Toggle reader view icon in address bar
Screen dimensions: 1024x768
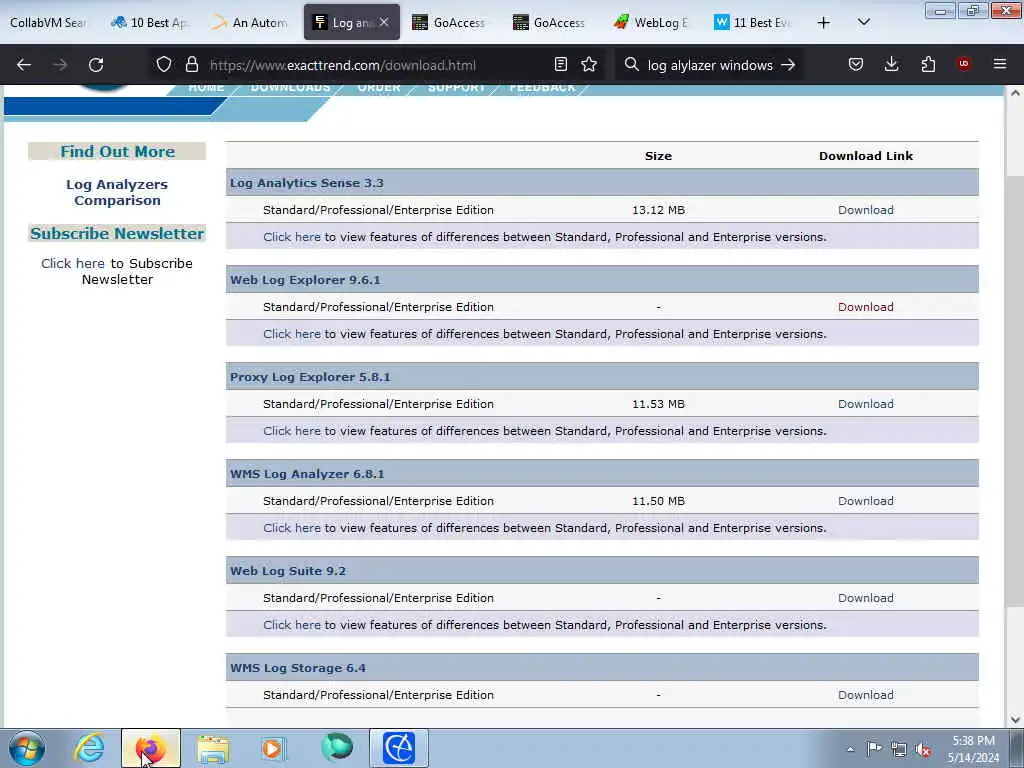560,65
